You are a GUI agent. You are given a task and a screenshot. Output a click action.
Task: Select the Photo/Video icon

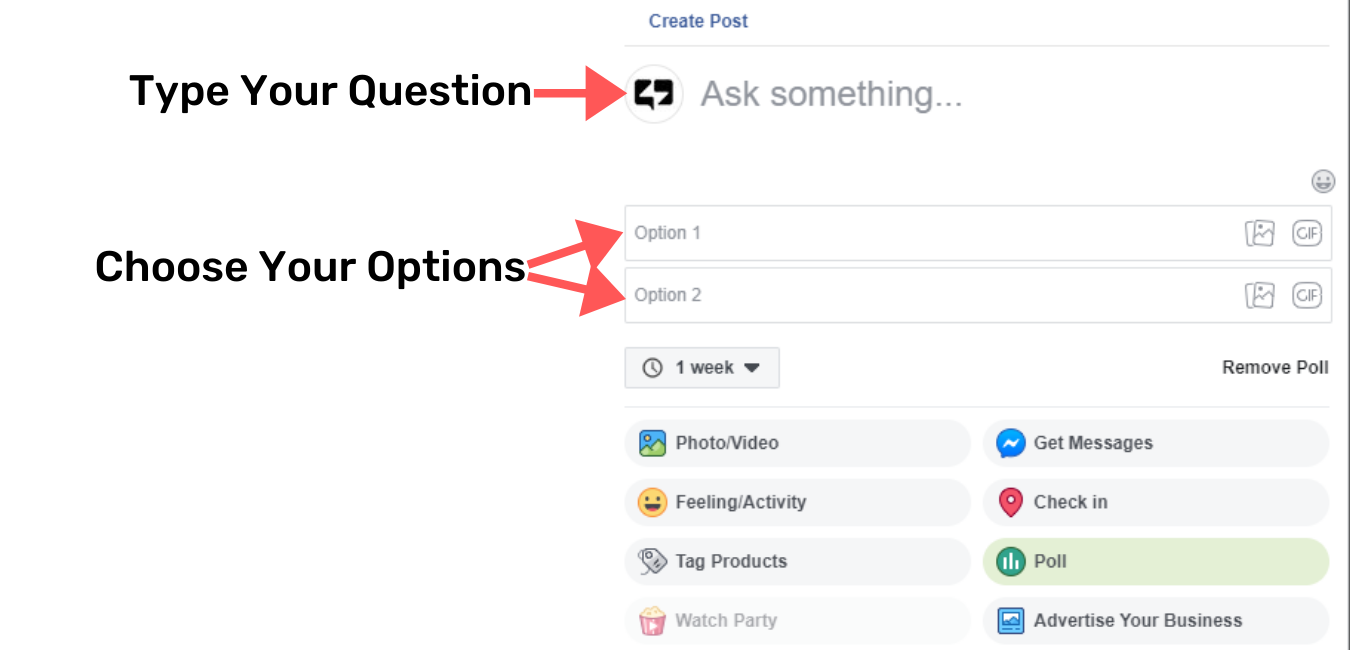point(652,443)
